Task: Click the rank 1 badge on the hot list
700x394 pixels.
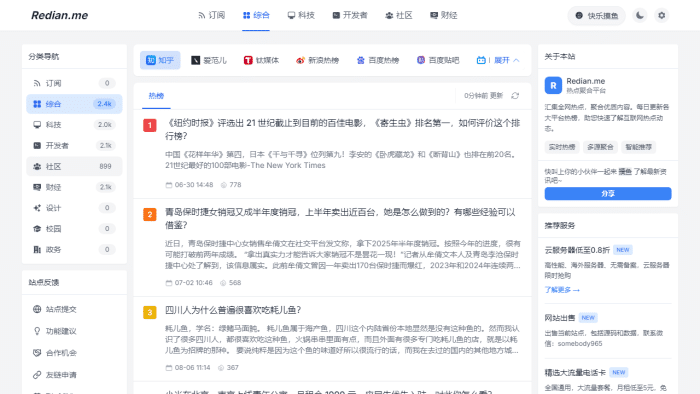Action: 150,125
